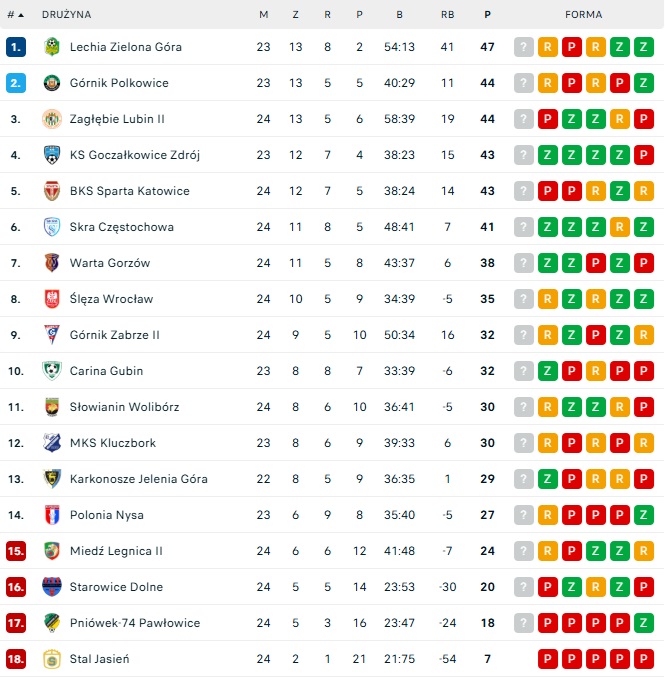Click the Warta Gorzów club crest
The height and width of the screenshot is (677, 665).
(52, 263)
